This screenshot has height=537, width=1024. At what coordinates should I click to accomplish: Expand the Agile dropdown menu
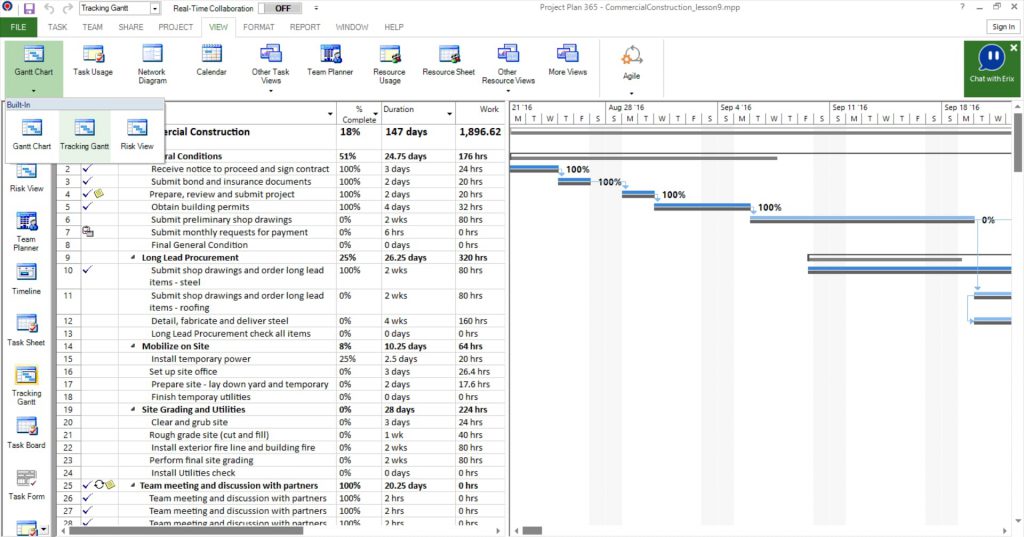[631, 92]
